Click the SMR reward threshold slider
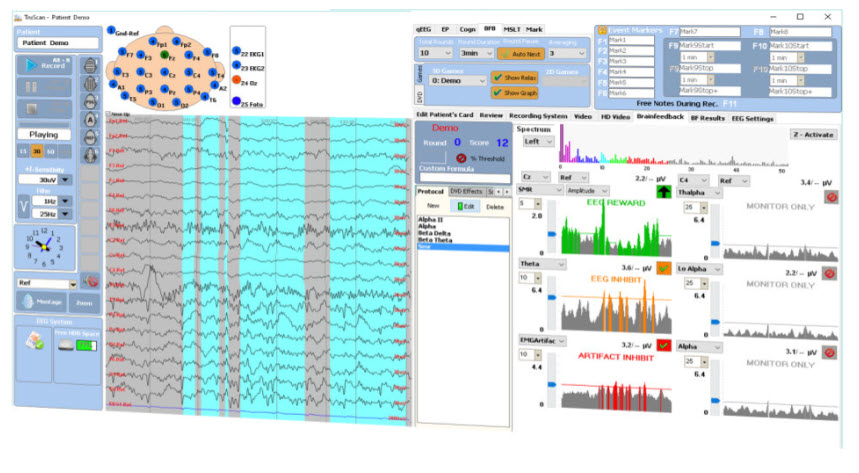This screenshot has height=473, width=859. 550,233
